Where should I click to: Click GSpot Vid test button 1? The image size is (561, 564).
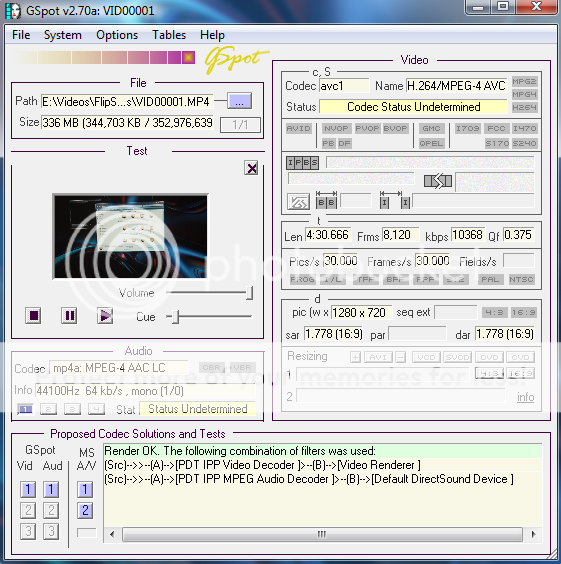click(x=28, y=490)
